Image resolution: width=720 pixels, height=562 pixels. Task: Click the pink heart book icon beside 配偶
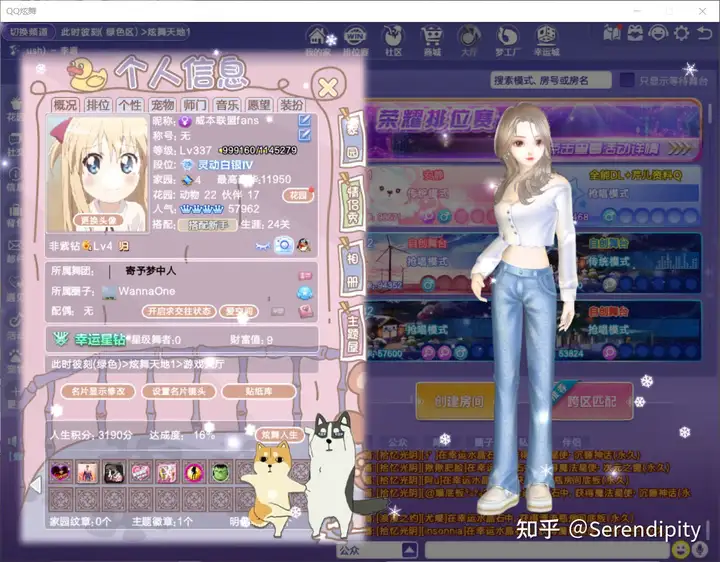point(306,312)
